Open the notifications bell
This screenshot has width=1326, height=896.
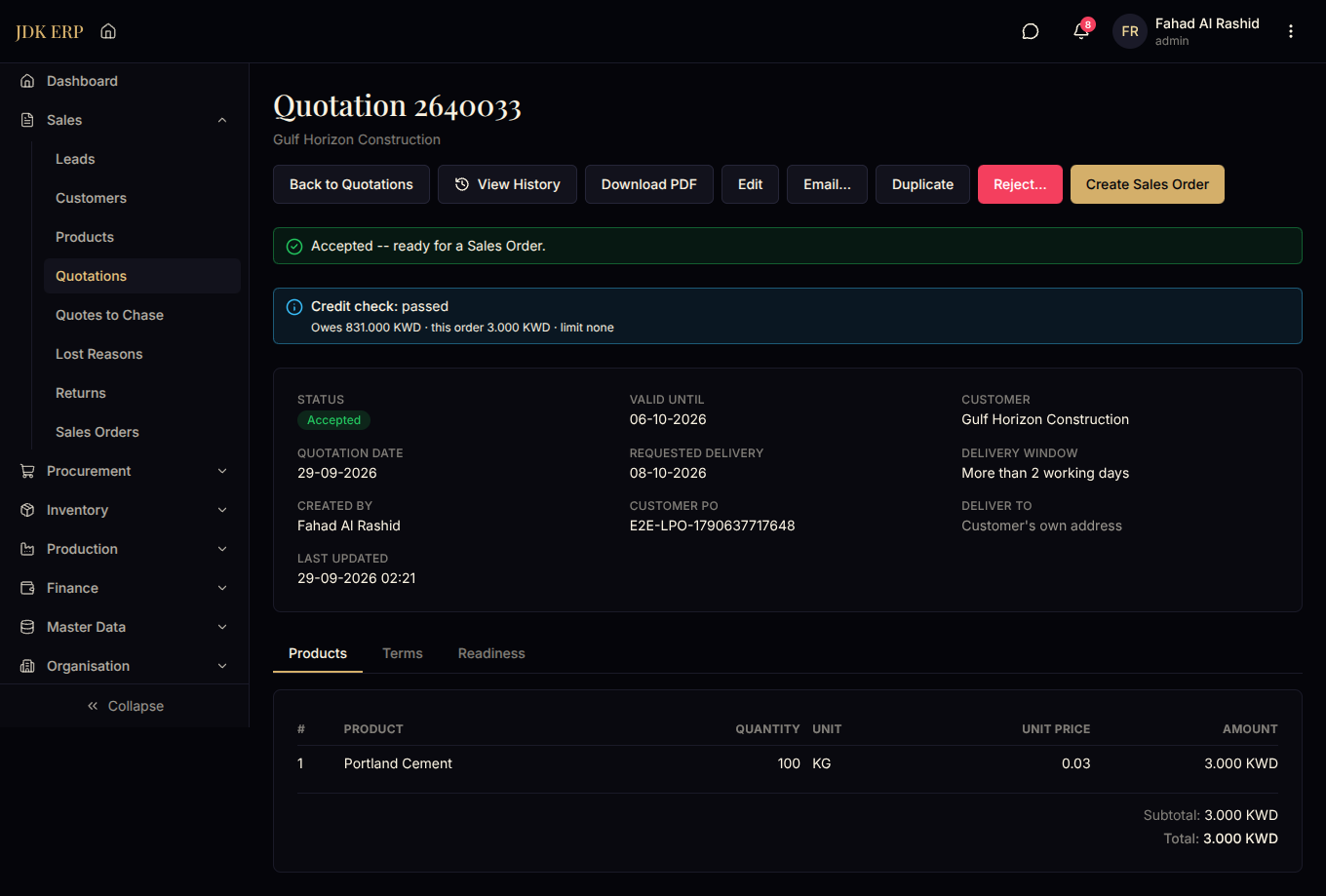1081,31
